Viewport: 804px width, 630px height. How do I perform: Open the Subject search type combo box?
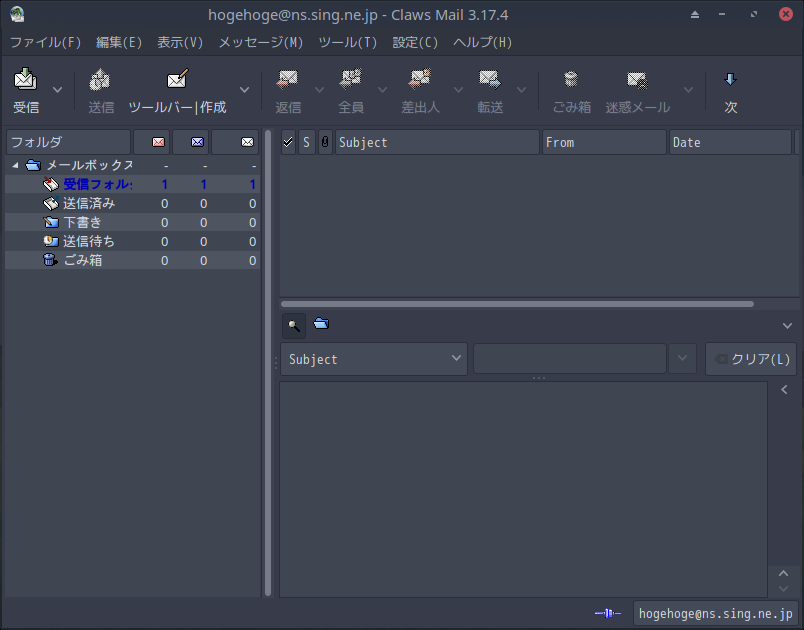click(x=374, y=359)
